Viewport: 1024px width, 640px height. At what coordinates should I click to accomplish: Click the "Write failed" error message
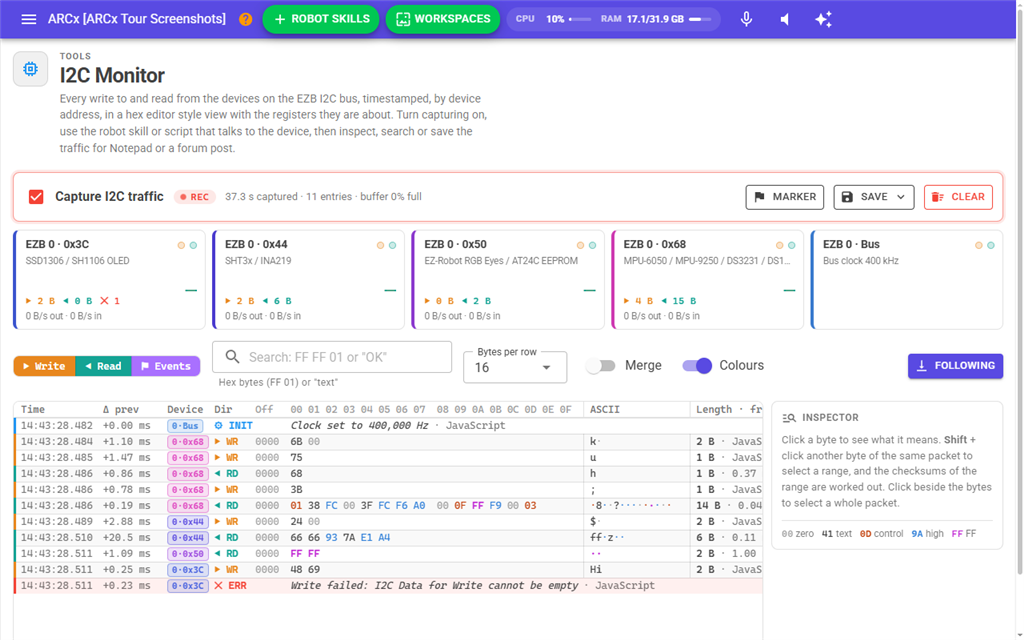[434, 586]
